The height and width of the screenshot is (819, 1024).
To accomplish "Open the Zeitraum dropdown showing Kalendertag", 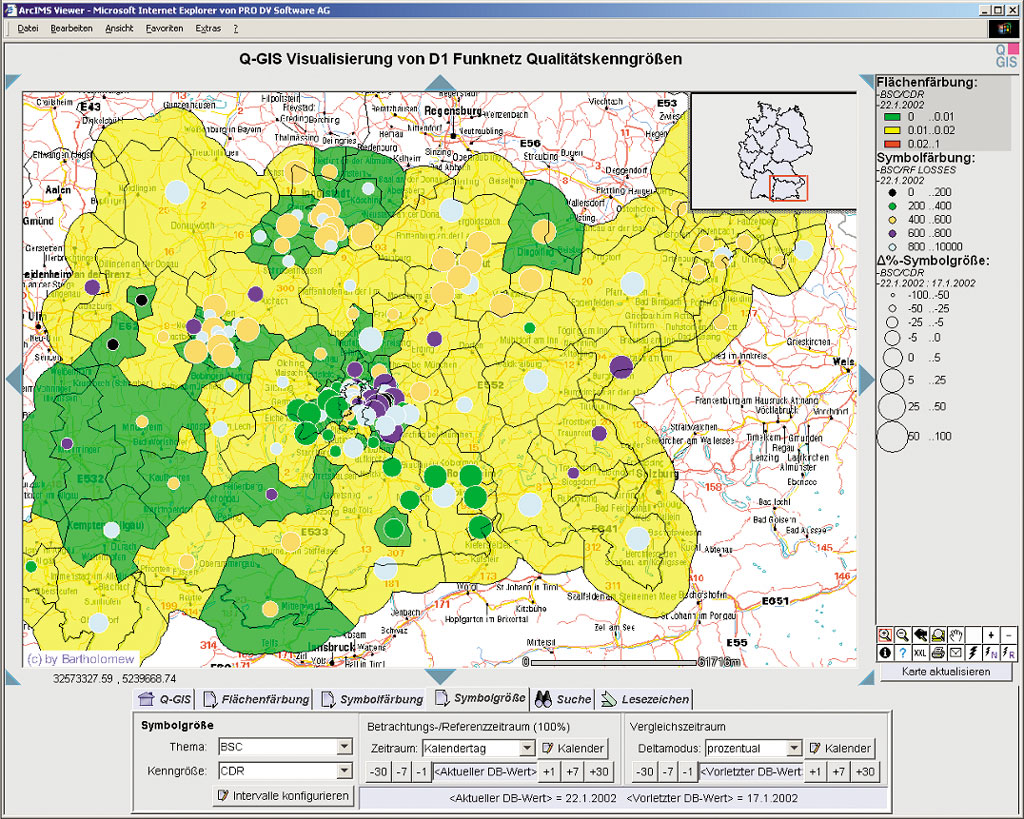I will [x=527, y=747].
